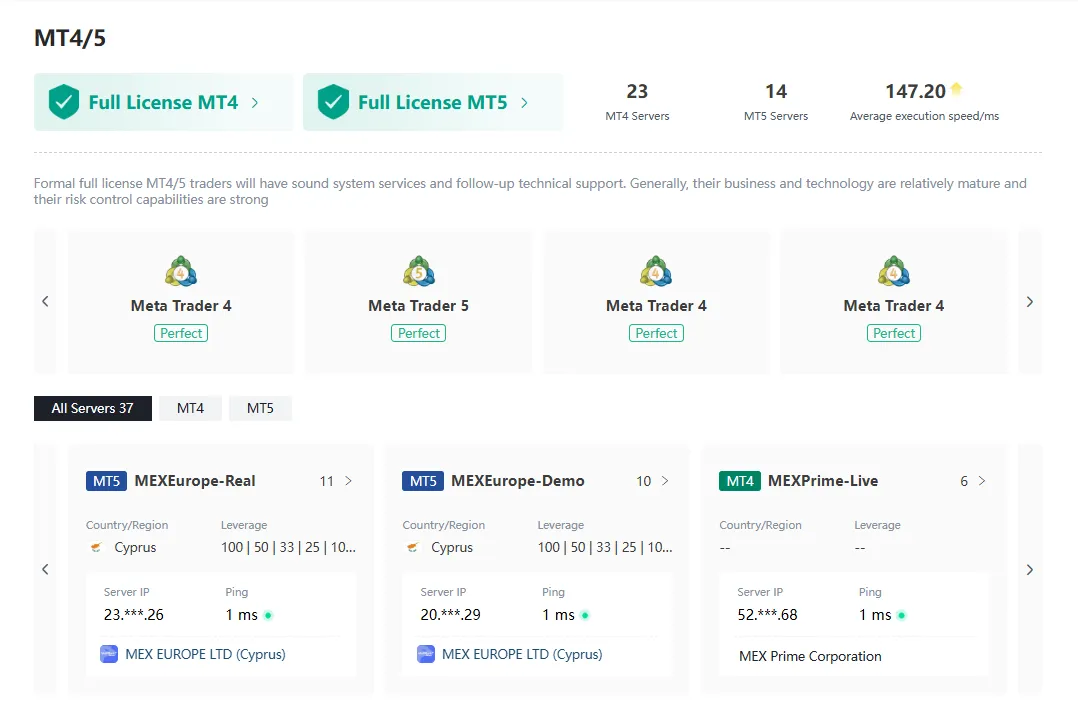Click the 147.20 average execution speed value

pos(915,91)
